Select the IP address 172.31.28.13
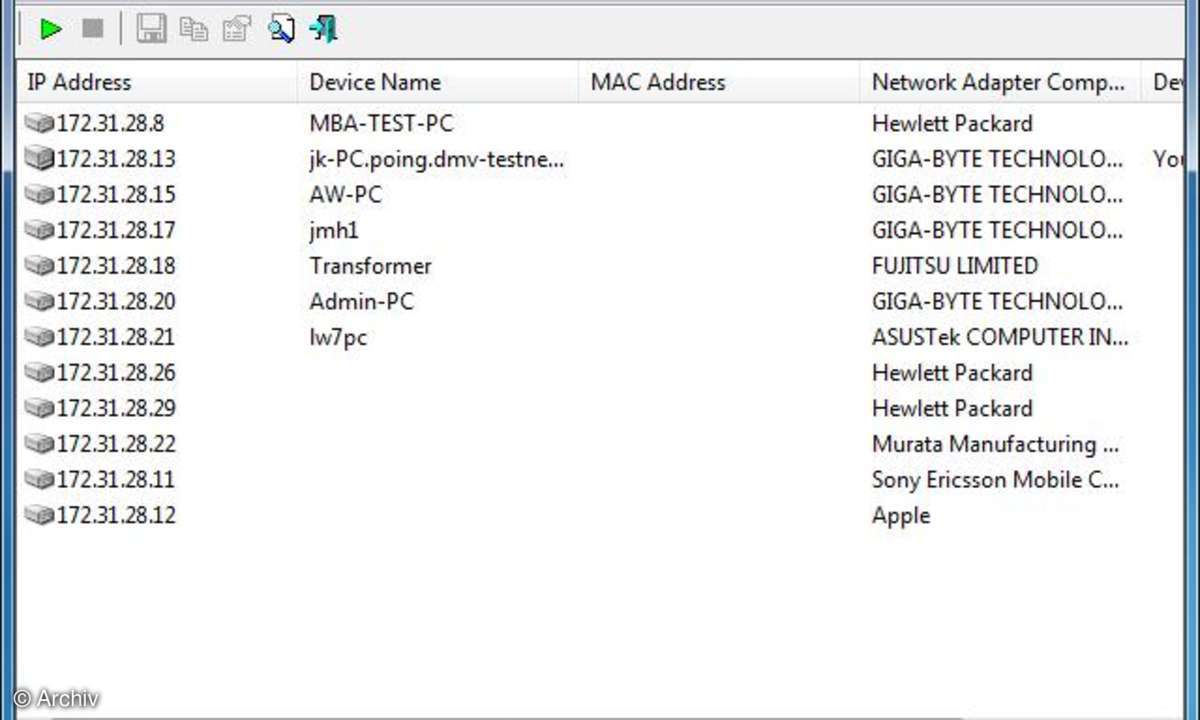This screenshot has width=1200, height=720. tap(116, 158)
